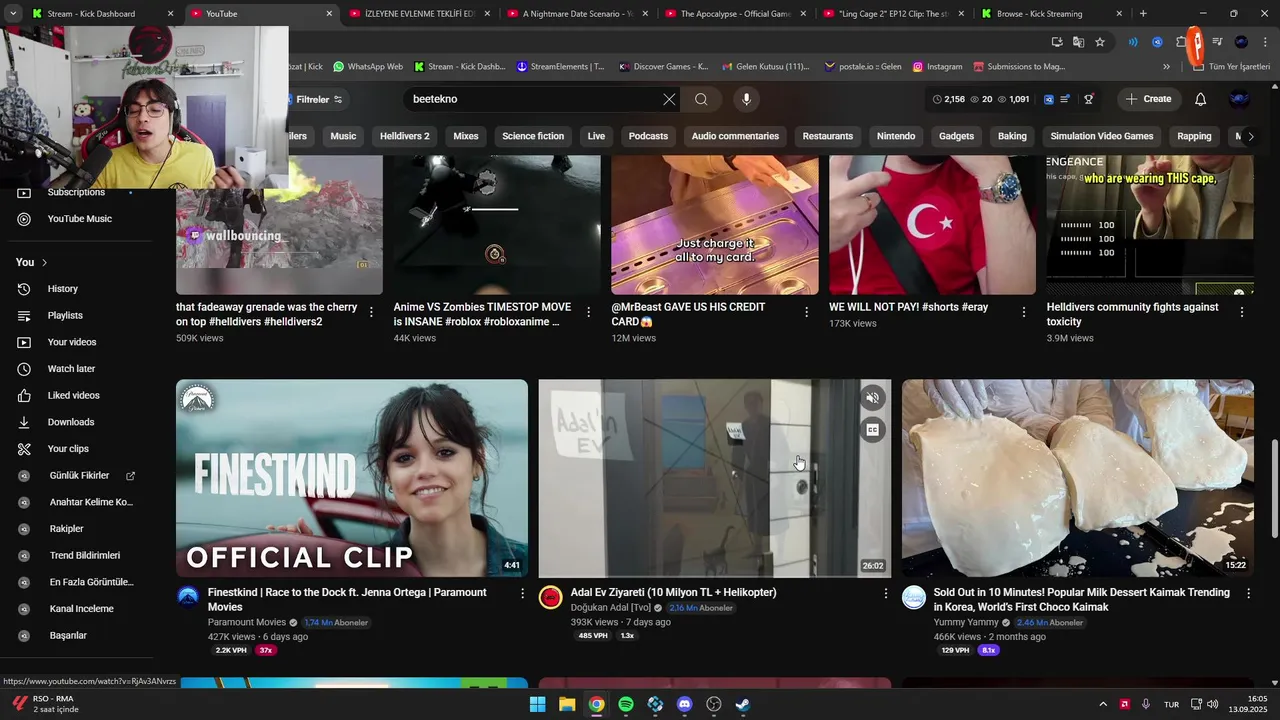Open Chrome media control icon
This screenshot has width=1280, height=720.
pos(1217,42)
